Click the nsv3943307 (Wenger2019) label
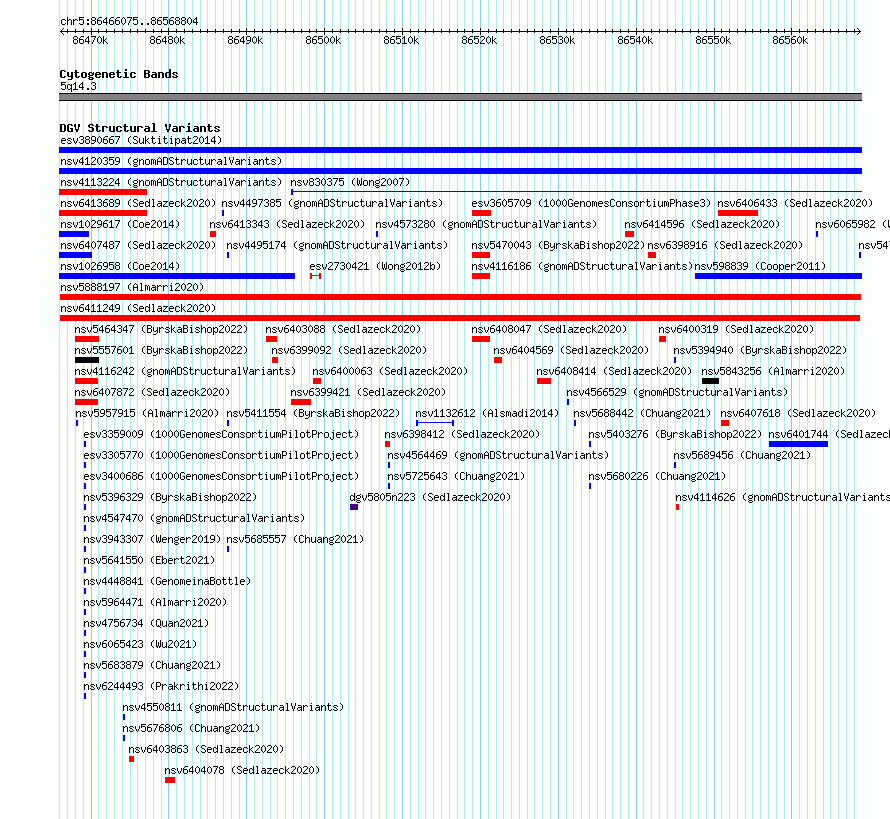This screenshot has width=890, height=819. coord(152,539)
